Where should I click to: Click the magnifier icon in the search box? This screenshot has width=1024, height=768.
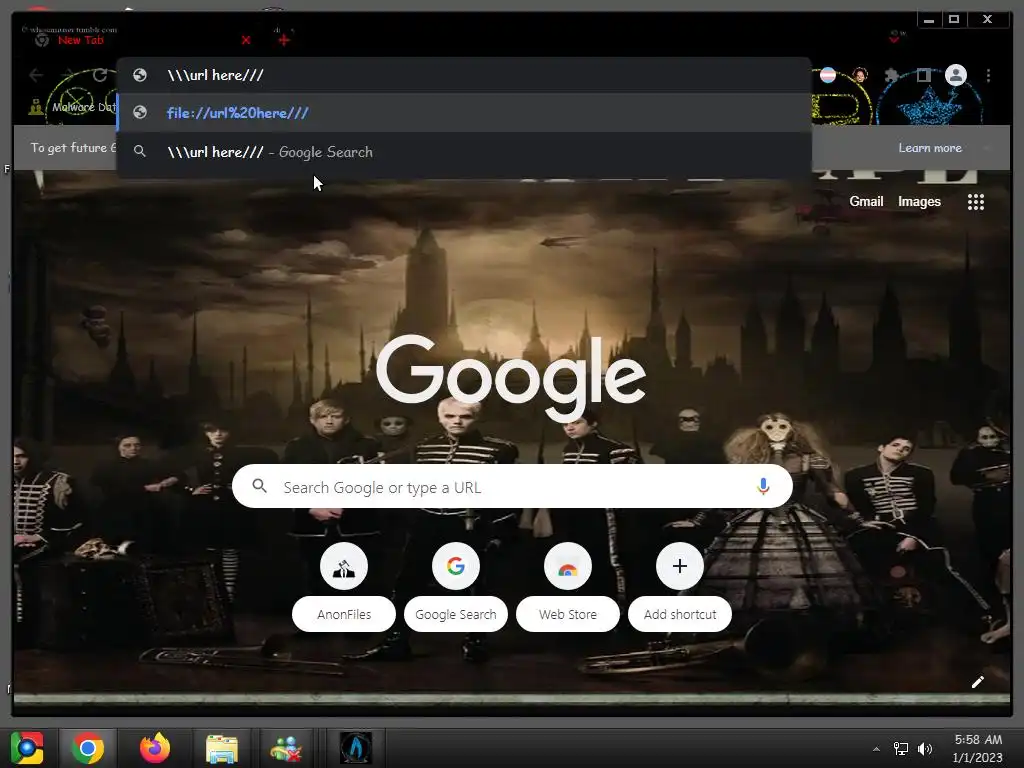click(x=259, y=486)
